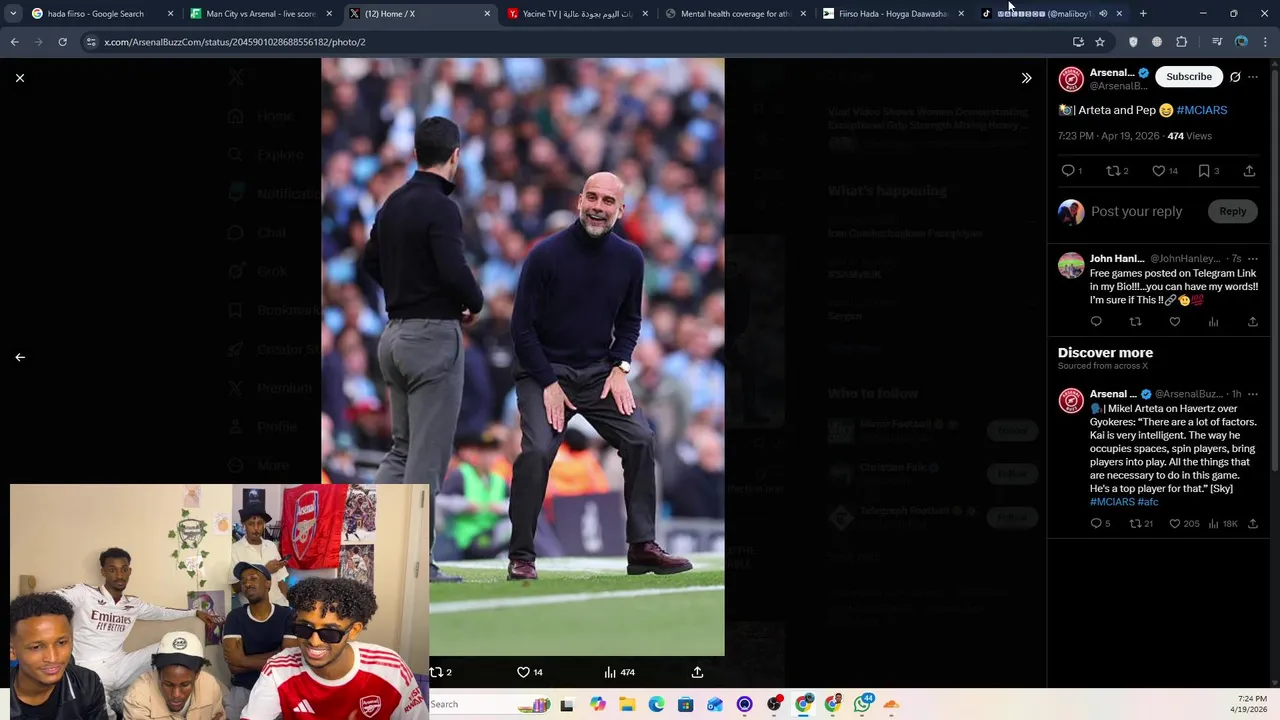The width and height of the screenshot is (1280, 720).
Task: Open Chrome three-dot menu
Action: coord(1265,42)
